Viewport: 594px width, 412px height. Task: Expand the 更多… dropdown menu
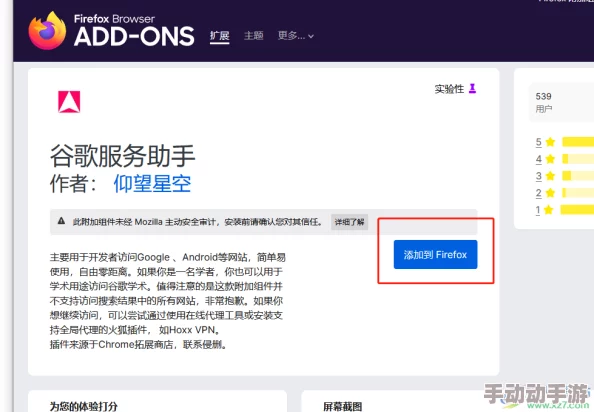point(295,36)
